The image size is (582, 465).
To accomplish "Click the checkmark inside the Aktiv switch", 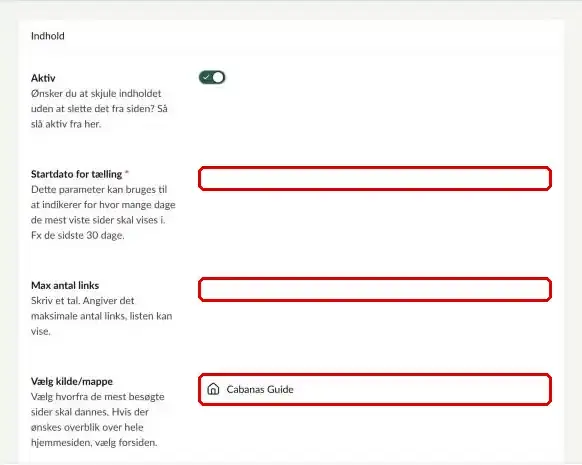I will tap(206, 78).
